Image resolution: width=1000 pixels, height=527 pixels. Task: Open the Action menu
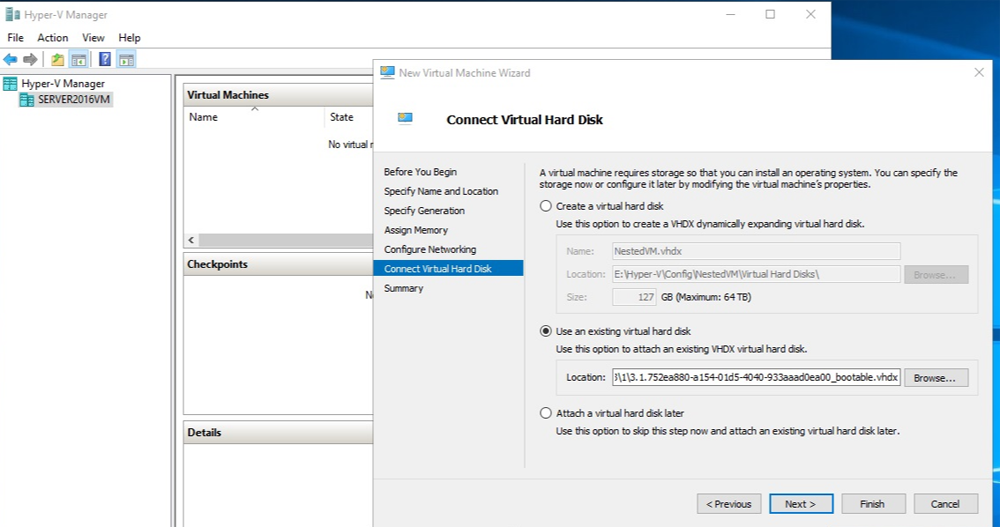pyautogui.click(x=52, y=38)
